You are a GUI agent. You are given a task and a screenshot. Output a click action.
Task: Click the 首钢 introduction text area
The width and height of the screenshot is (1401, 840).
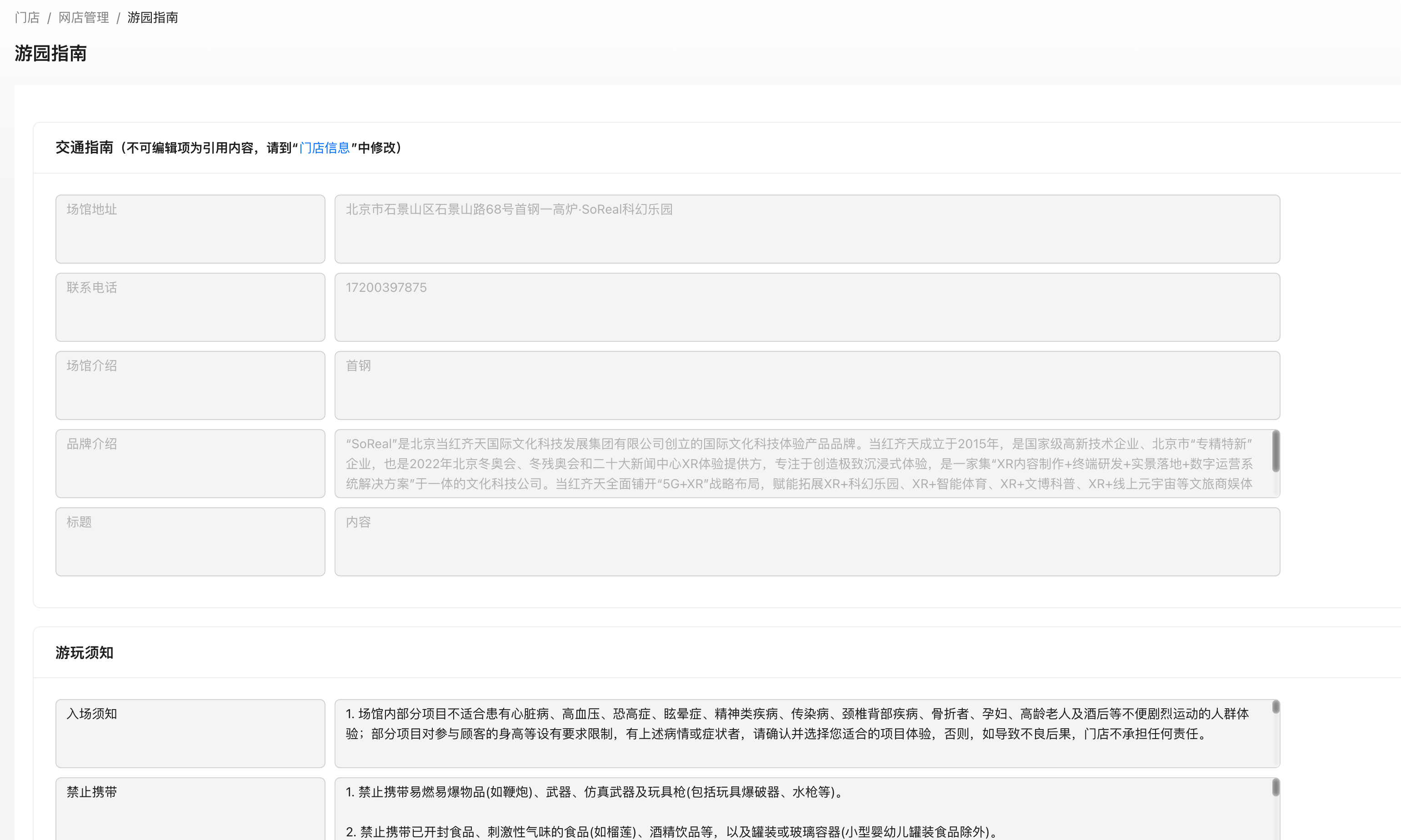tap(807, 385)
